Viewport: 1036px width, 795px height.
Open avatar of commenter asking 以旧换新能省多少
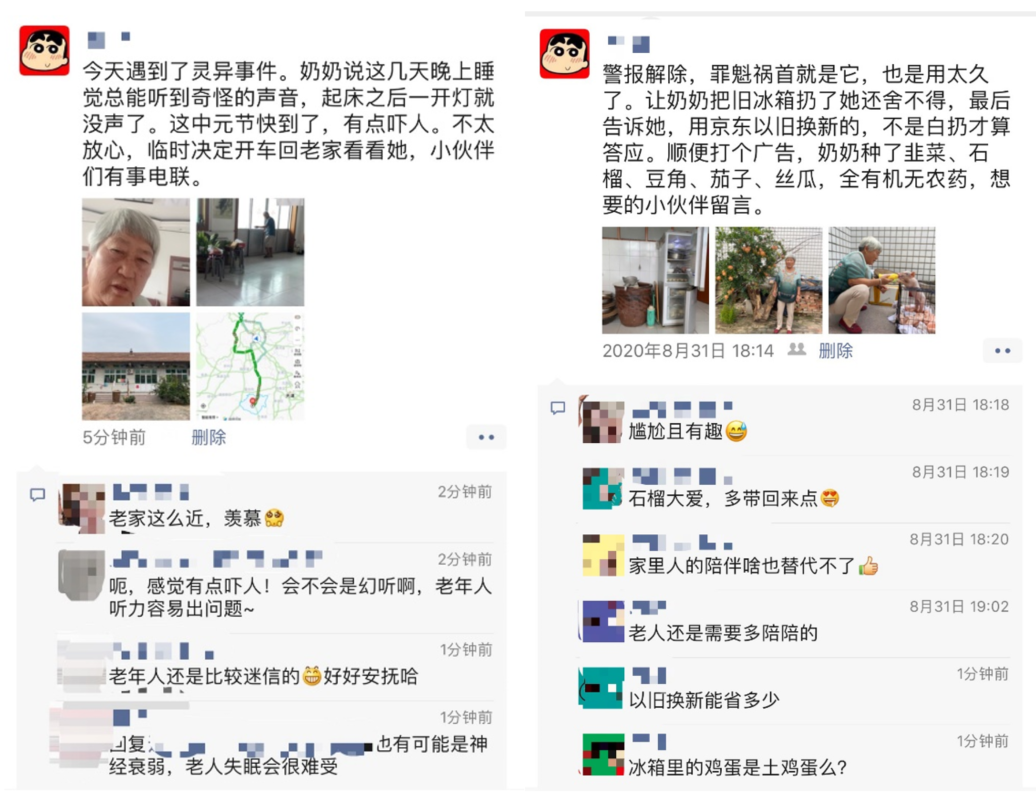coord(601,688)
